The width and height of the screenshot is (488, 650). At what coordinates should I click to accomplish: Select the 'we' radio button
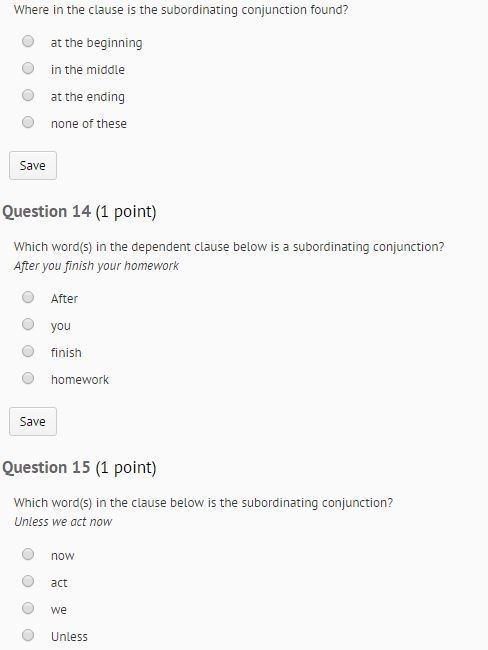pos(28,608)
